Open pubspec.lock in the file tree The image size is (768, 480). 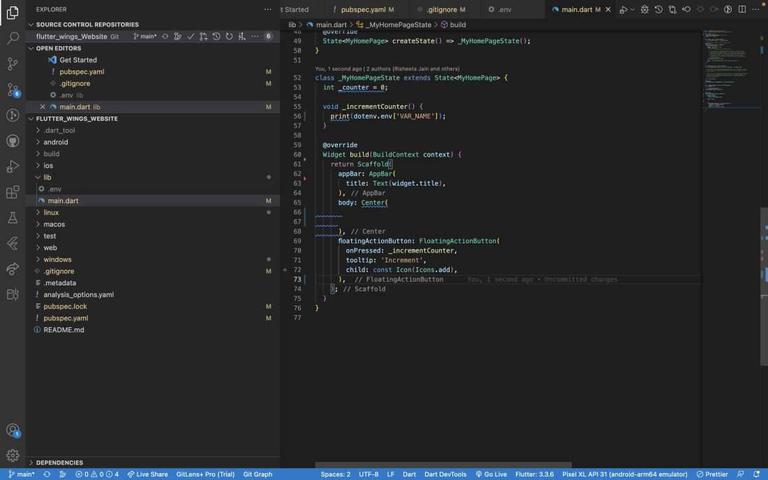[65, 306]
